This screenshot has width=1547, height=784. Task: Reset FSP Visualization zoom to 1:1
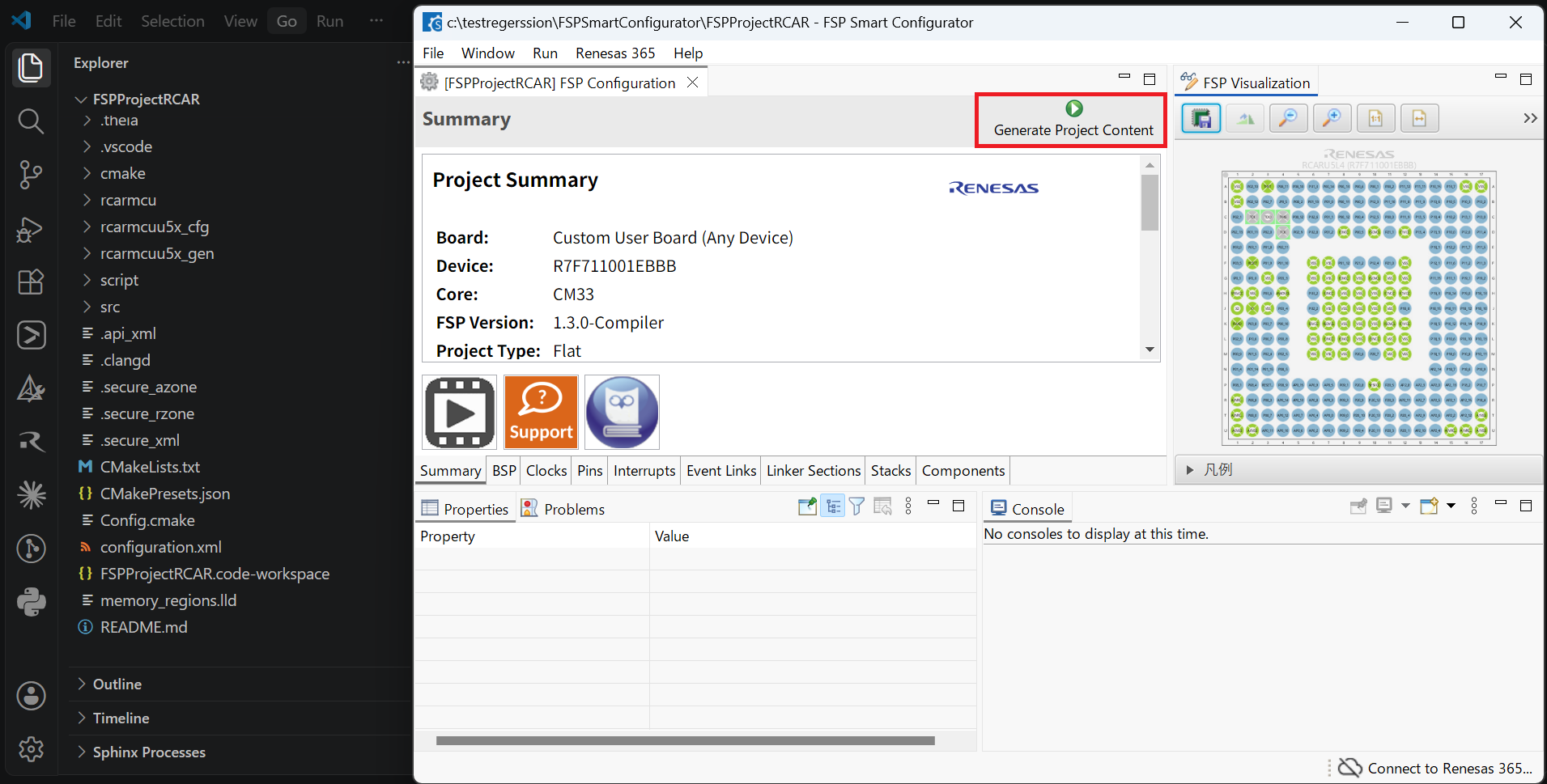pyautogui.click(x=1375, y=119)
